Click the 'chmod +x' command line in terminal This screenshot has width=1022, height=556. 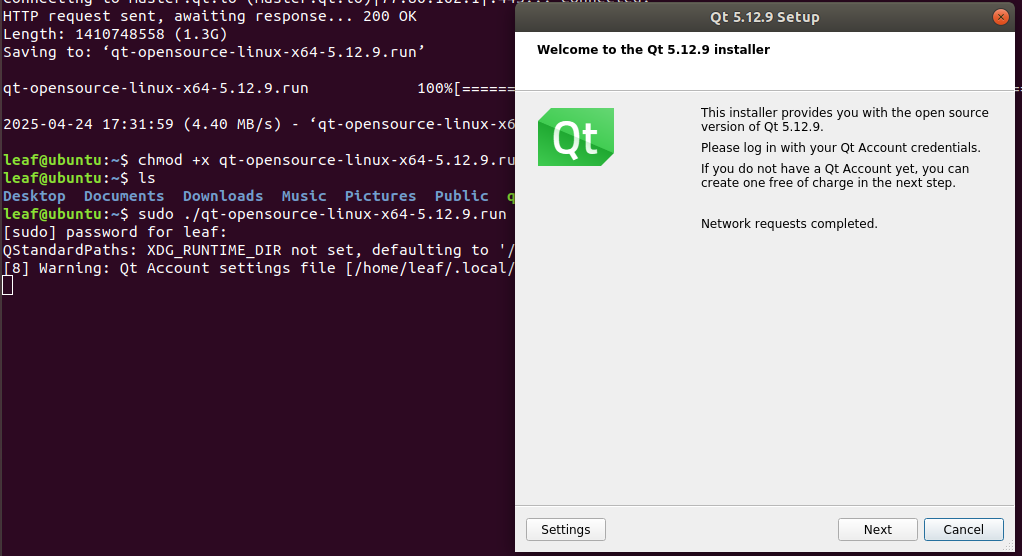pyautogui.click(x=259, y=160)
